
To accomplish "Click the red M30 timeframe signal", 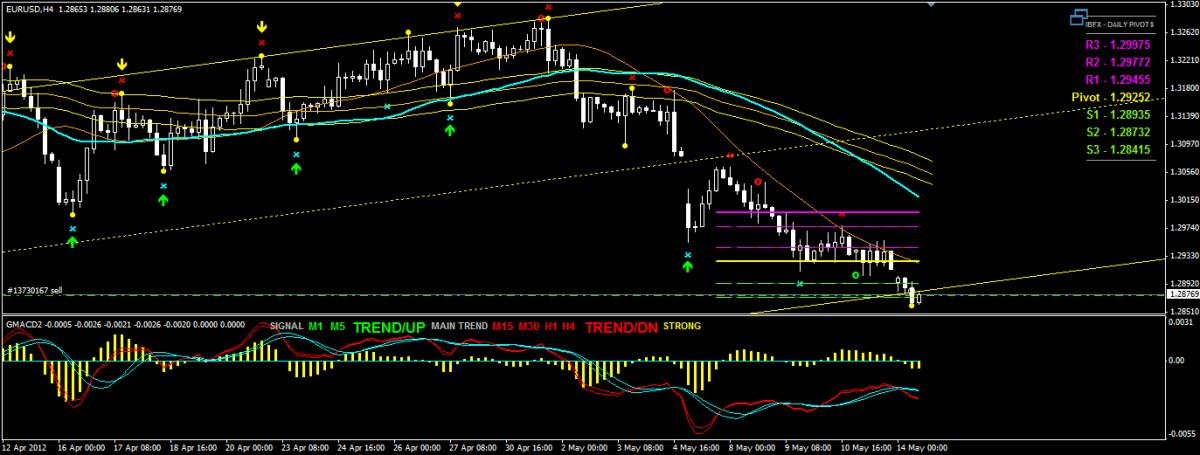I will pos(528,326).
